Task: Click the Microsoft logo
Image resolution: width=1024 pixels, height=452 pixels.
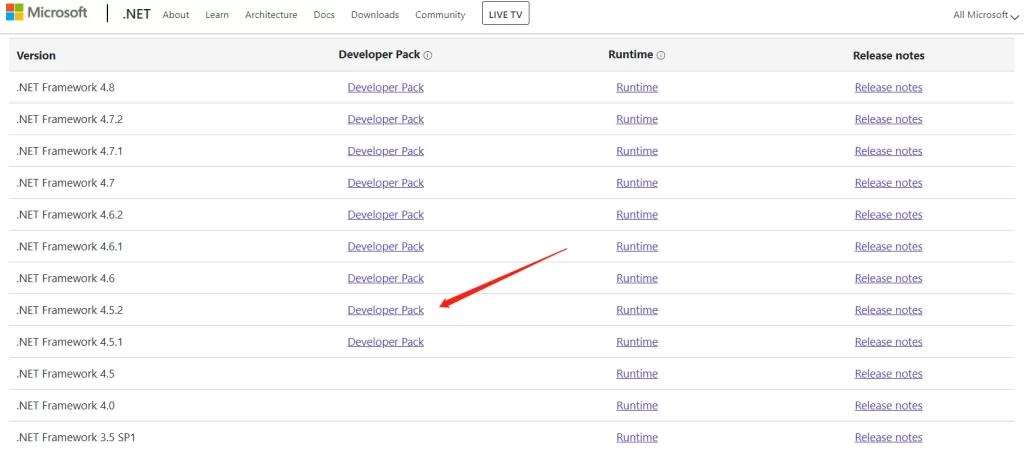Action: pos(47,12)
